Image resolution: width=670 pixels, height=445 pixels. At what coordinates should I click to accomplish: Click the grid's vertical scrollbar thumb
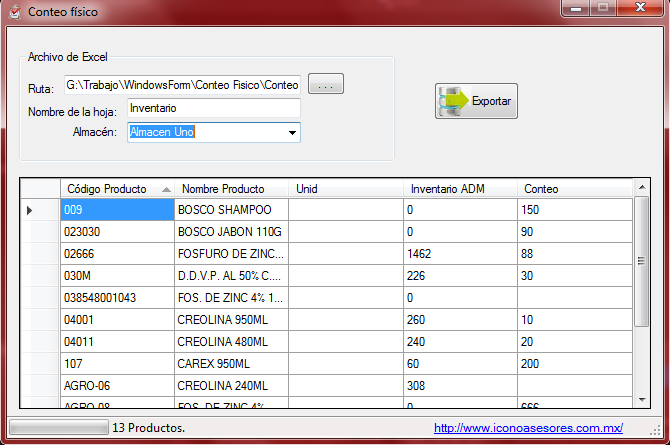pyautogui.click(x=642, y=260)
